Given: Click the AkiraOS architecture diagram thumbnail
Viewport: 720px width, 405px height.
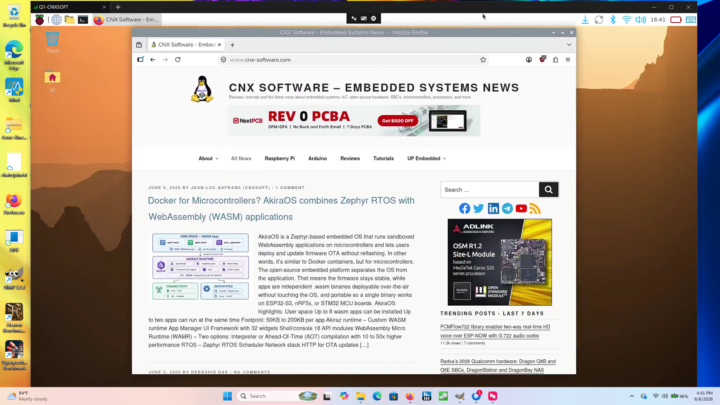Looking at the screenshot, I should pyautogui.click(x=200, y=266).
